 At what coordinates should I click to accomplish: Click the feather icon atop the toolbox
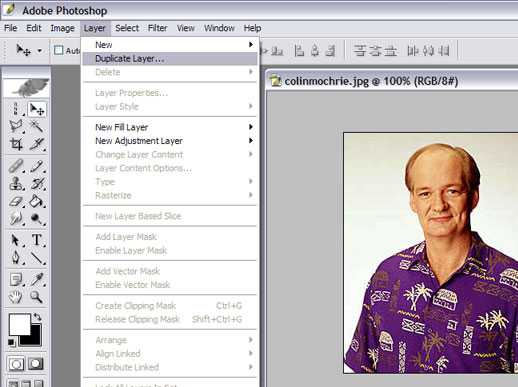tap(27, 87)
